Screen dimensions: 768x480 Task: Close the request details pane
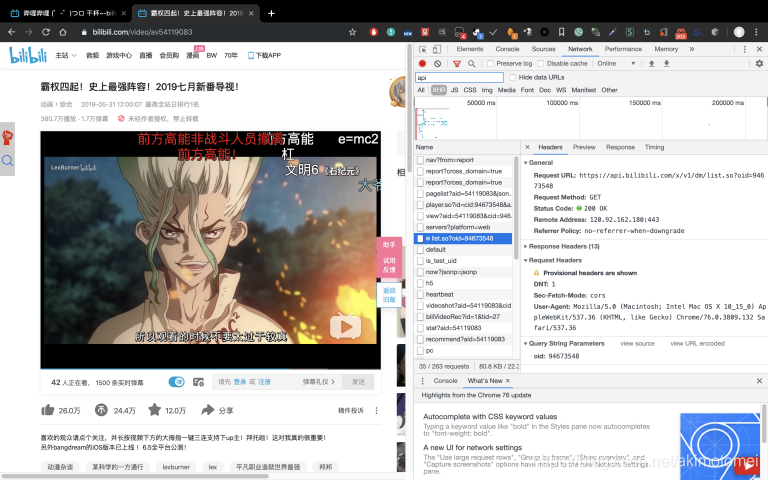pyautogui.click(x=527, y=147)
